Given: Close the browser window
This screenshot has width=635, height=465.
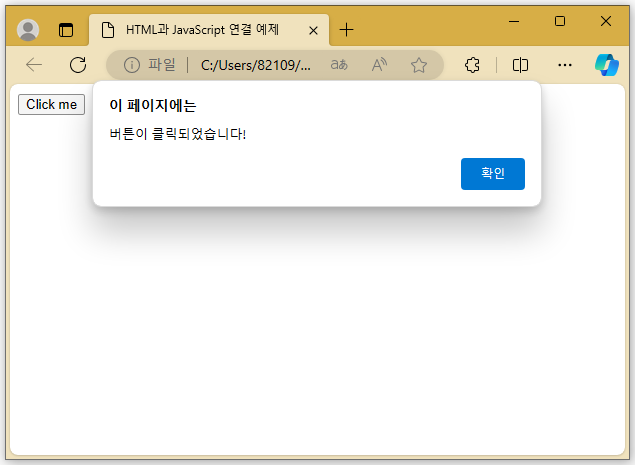Looking at the screenshot, I should [606, 21].
